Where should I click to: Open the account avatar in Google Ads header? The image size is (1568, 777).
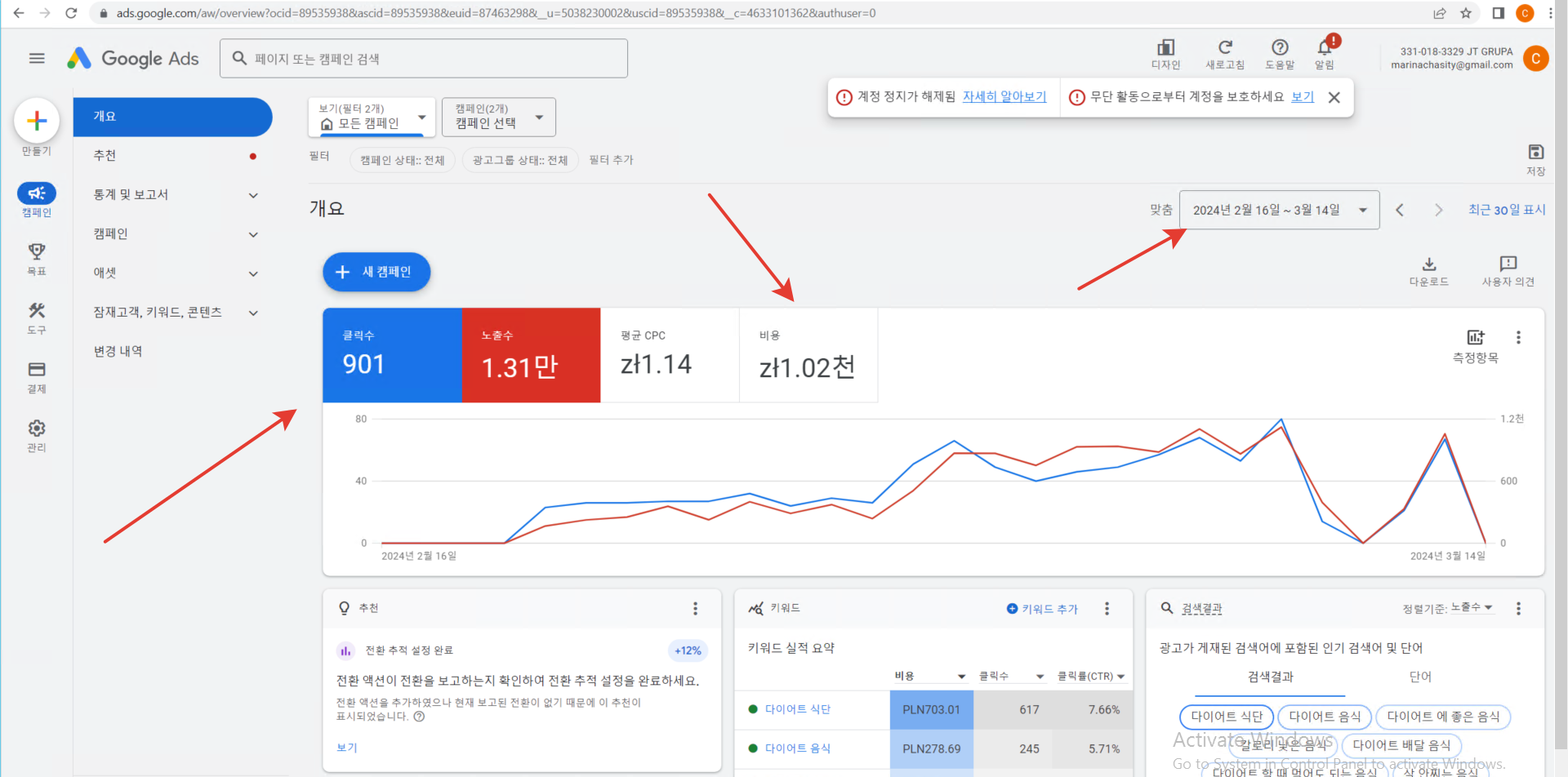(1535, 58)
